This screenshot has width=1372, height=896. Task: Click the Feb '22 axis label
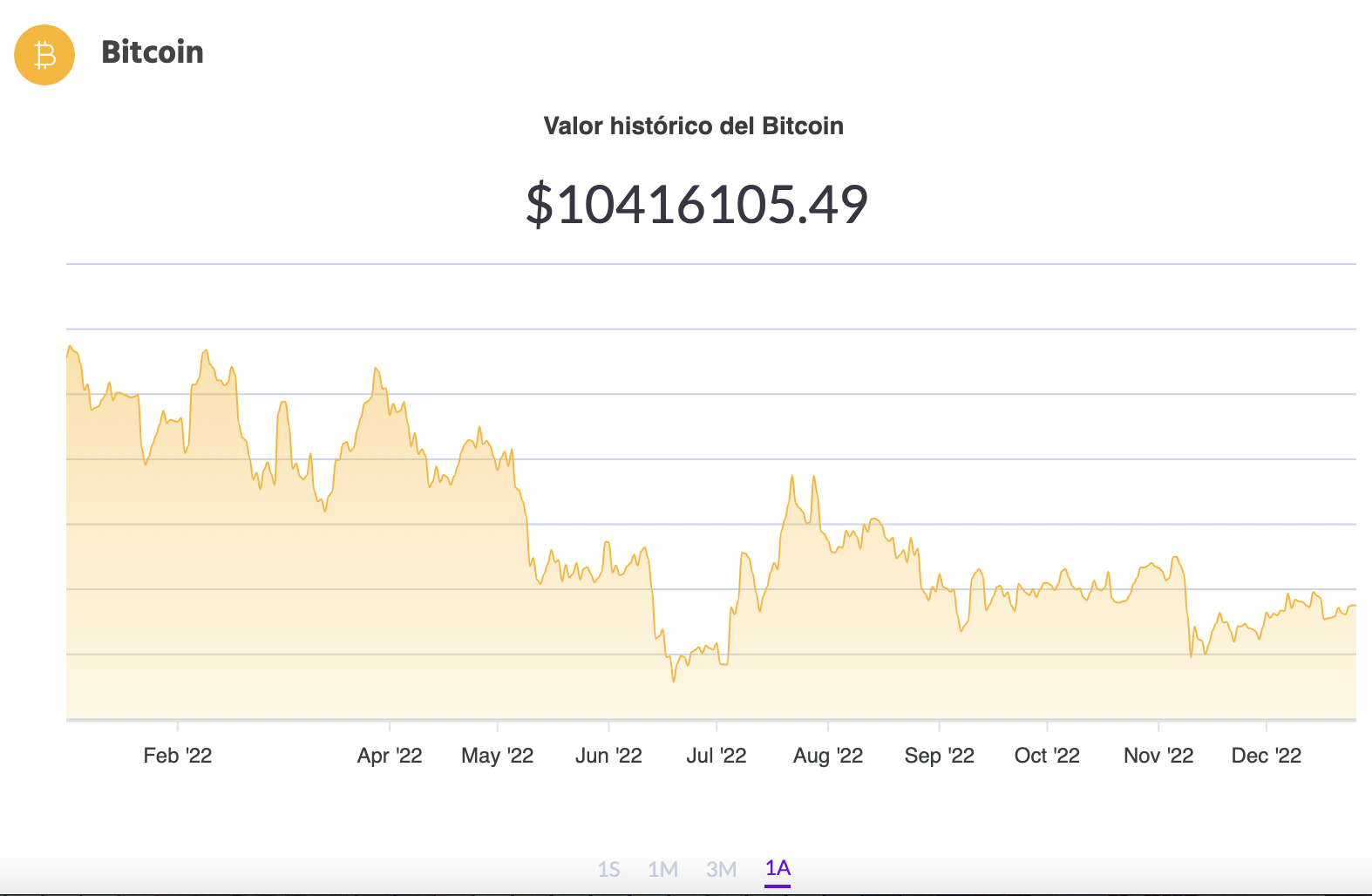tap(178, 756)
